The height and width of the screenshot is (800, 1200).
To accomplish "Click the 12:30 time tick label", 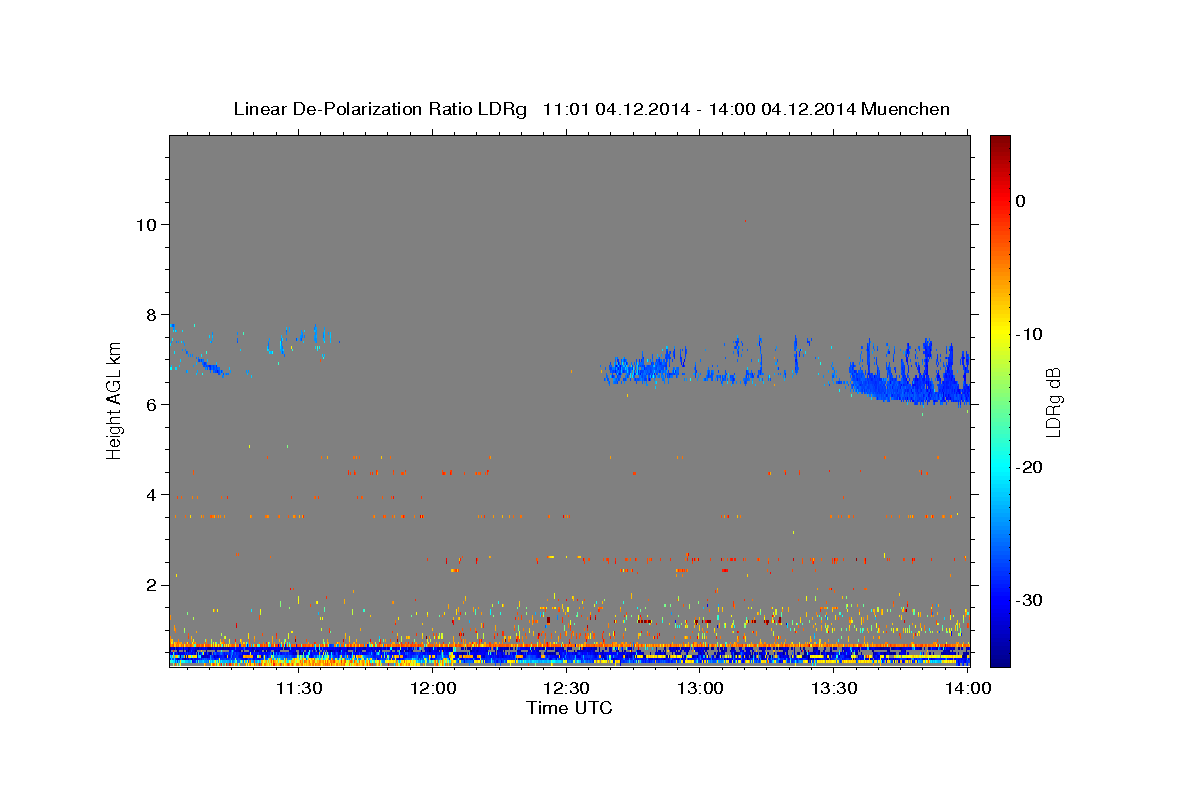I will click(x=567, y=688).
